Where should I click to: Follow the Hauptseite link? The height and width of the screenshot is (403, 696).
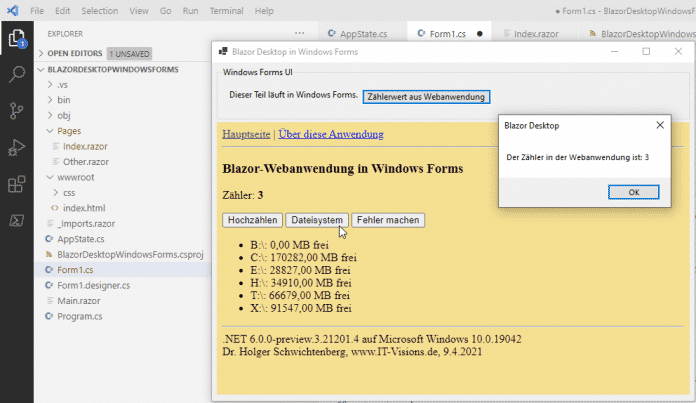click(246, 134)
